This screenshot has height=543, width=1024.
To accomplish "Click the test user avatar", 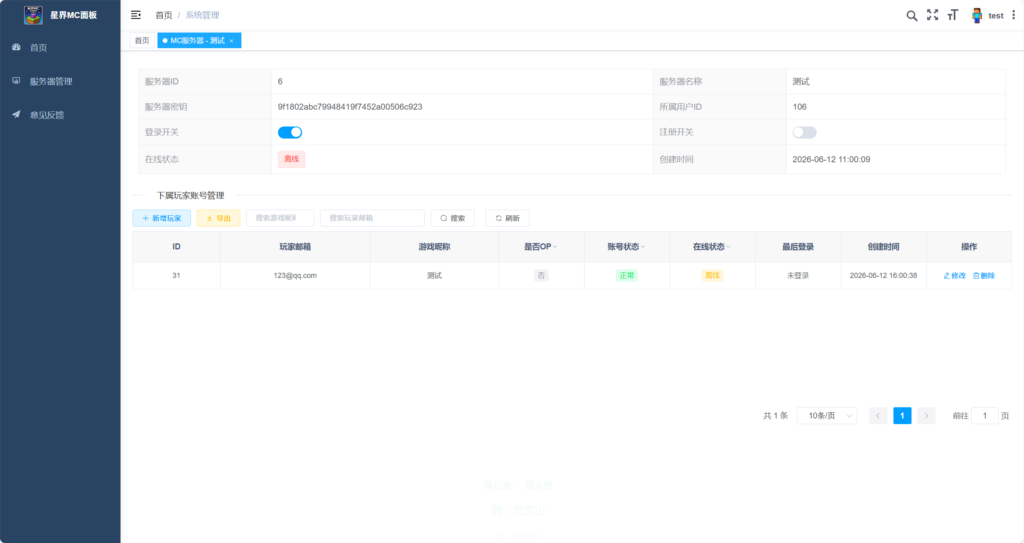I will click(x=976, y=16).
